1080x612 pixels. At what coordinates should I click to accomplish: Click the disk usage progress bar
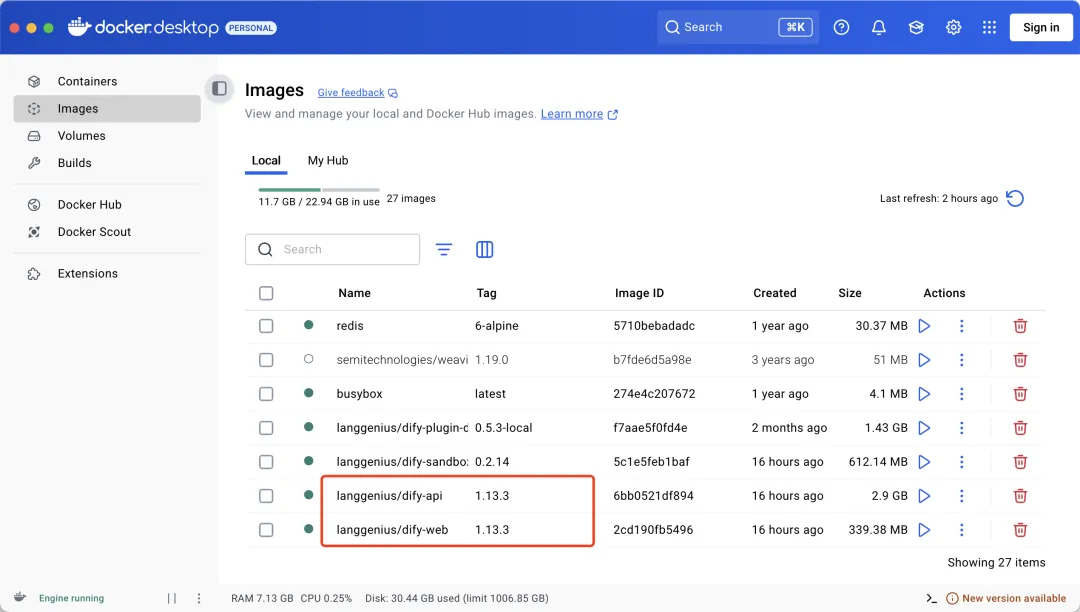(x=319, y=189)
